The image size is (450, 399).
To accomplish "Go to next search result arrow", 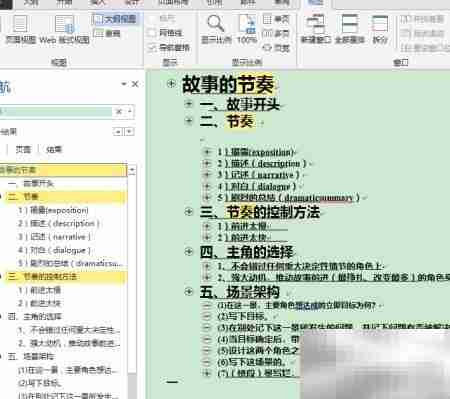I will [130, 132].
